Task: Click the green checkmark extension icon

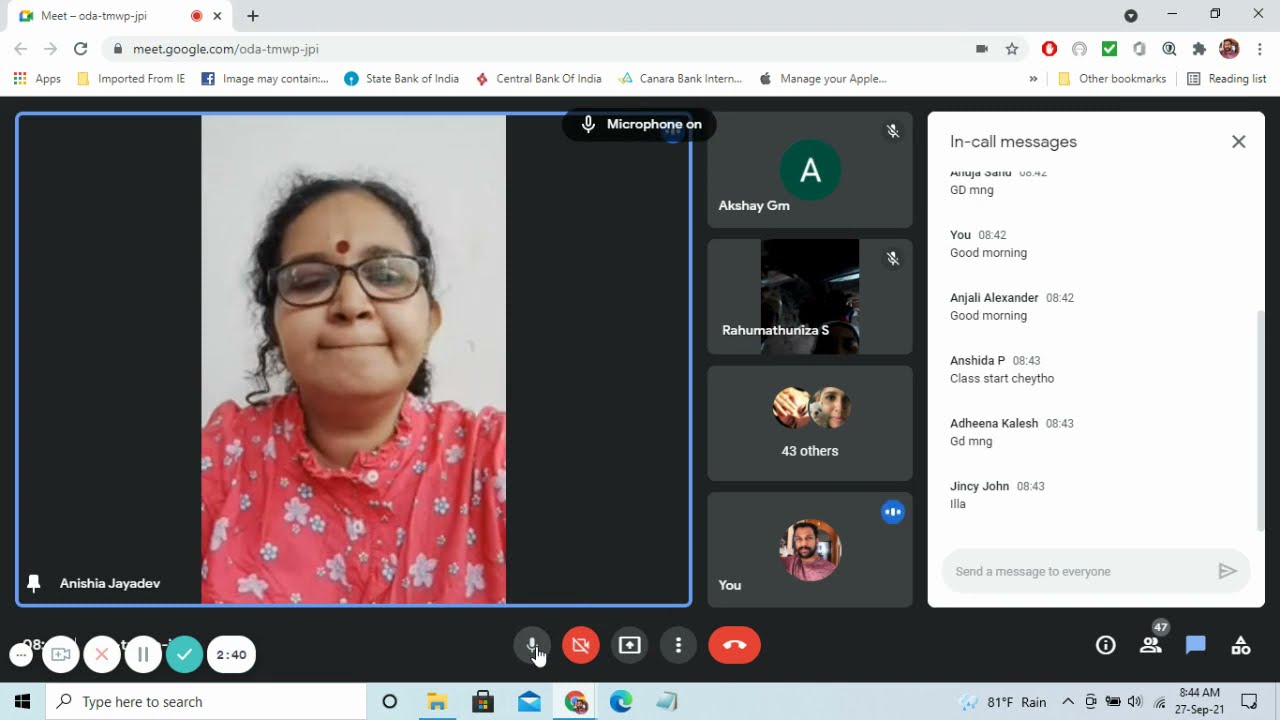Action: (1109, 48)
